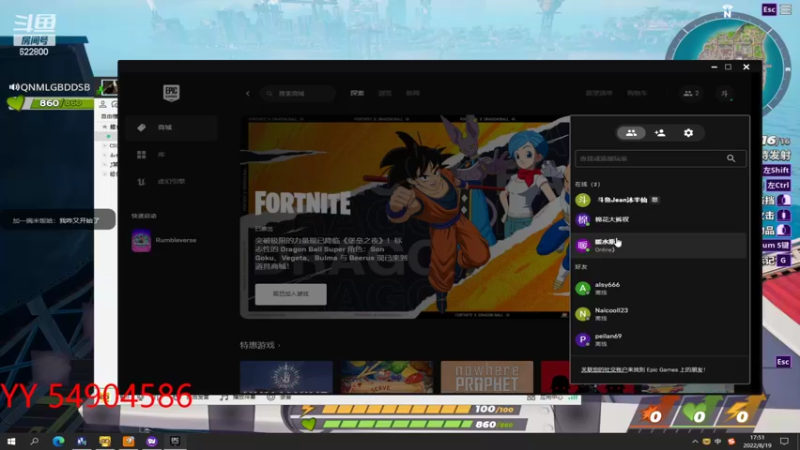Open friend alsy666 entry

pos(660,288)
